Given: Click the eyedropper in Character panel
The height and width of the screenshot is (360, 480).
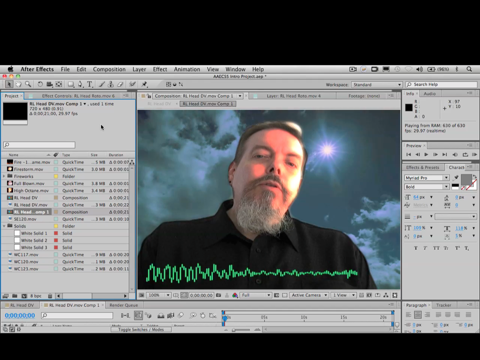Looking at the screenshot, I should [x=456, y=177].
